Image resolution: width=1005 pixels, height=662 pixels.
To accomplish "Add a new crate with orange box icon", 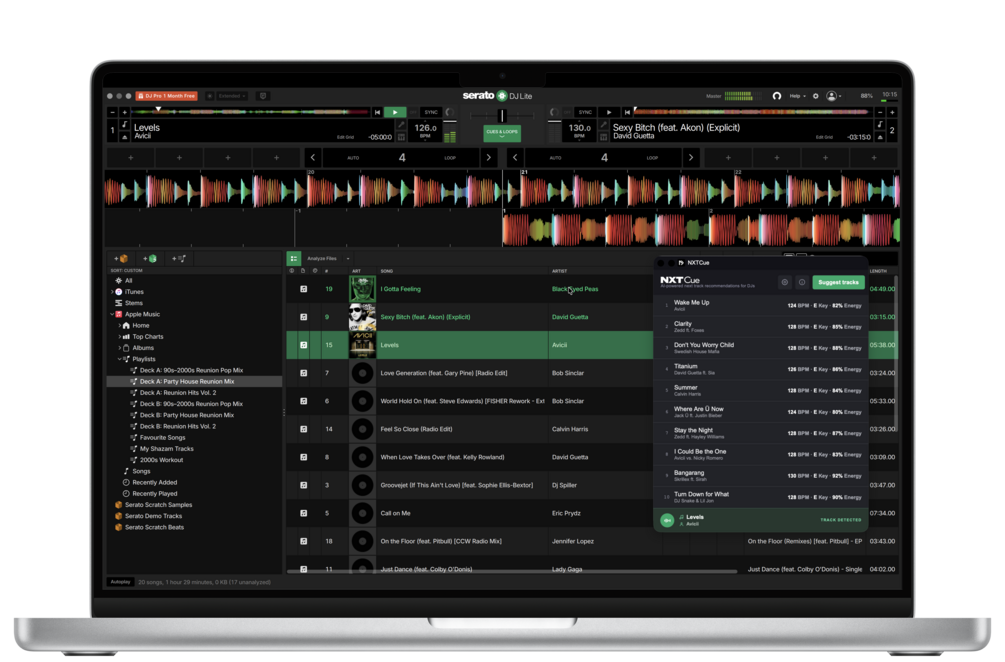I will click(x=120, y=259).
